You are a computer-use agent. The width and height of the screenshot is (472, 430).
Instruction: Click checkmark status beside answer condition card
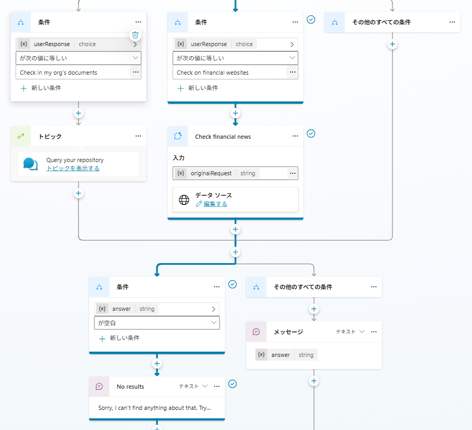pos(233,284)
